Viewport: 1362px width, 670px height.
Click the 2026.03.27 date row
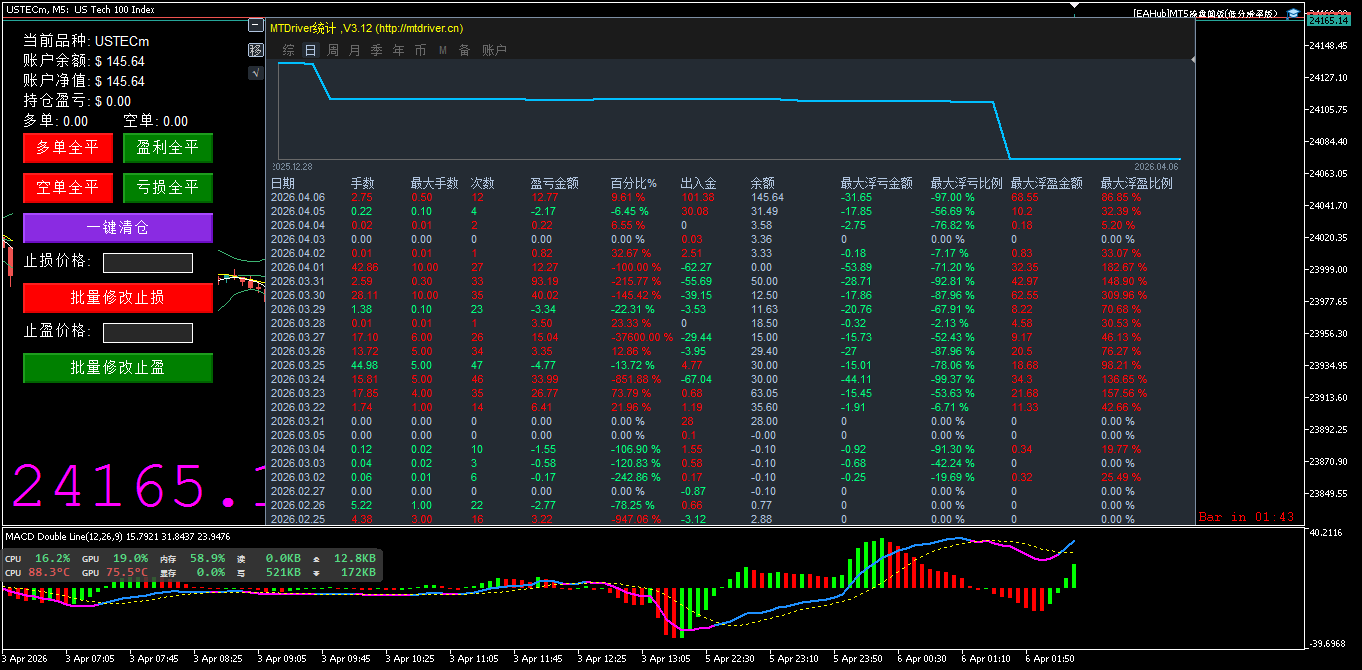[298, 338]
